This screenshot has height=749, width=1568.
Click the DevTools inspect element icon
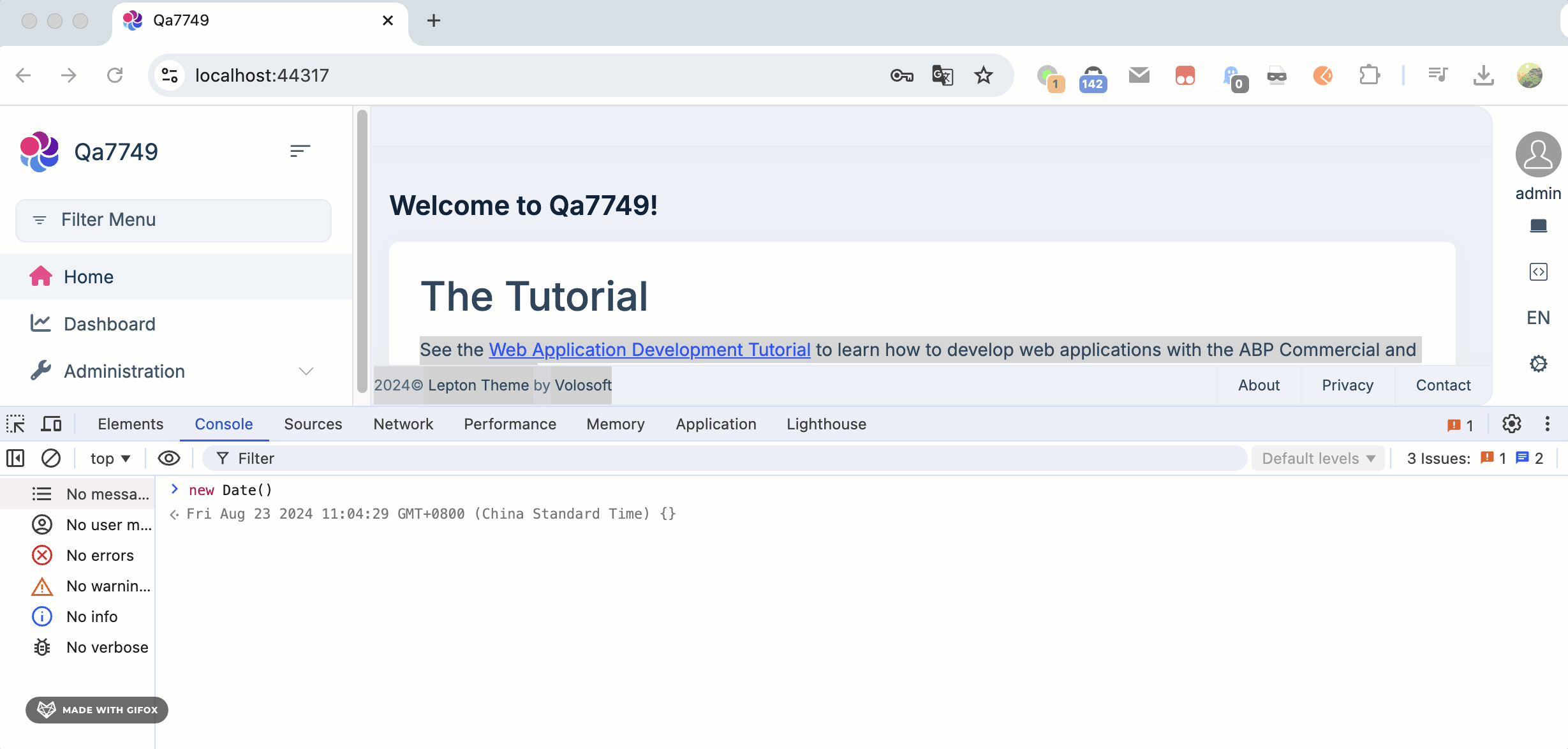pyautogui.click(x=16, y=424)
